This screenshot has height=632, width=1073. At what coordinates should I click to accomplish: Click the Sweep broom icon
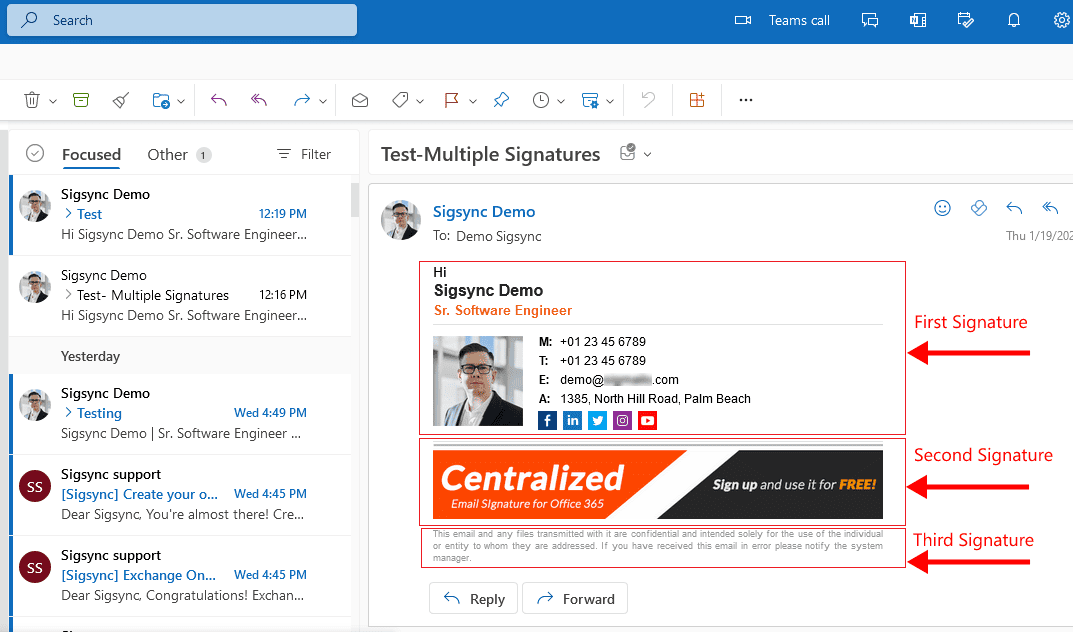tap(121, 100)
